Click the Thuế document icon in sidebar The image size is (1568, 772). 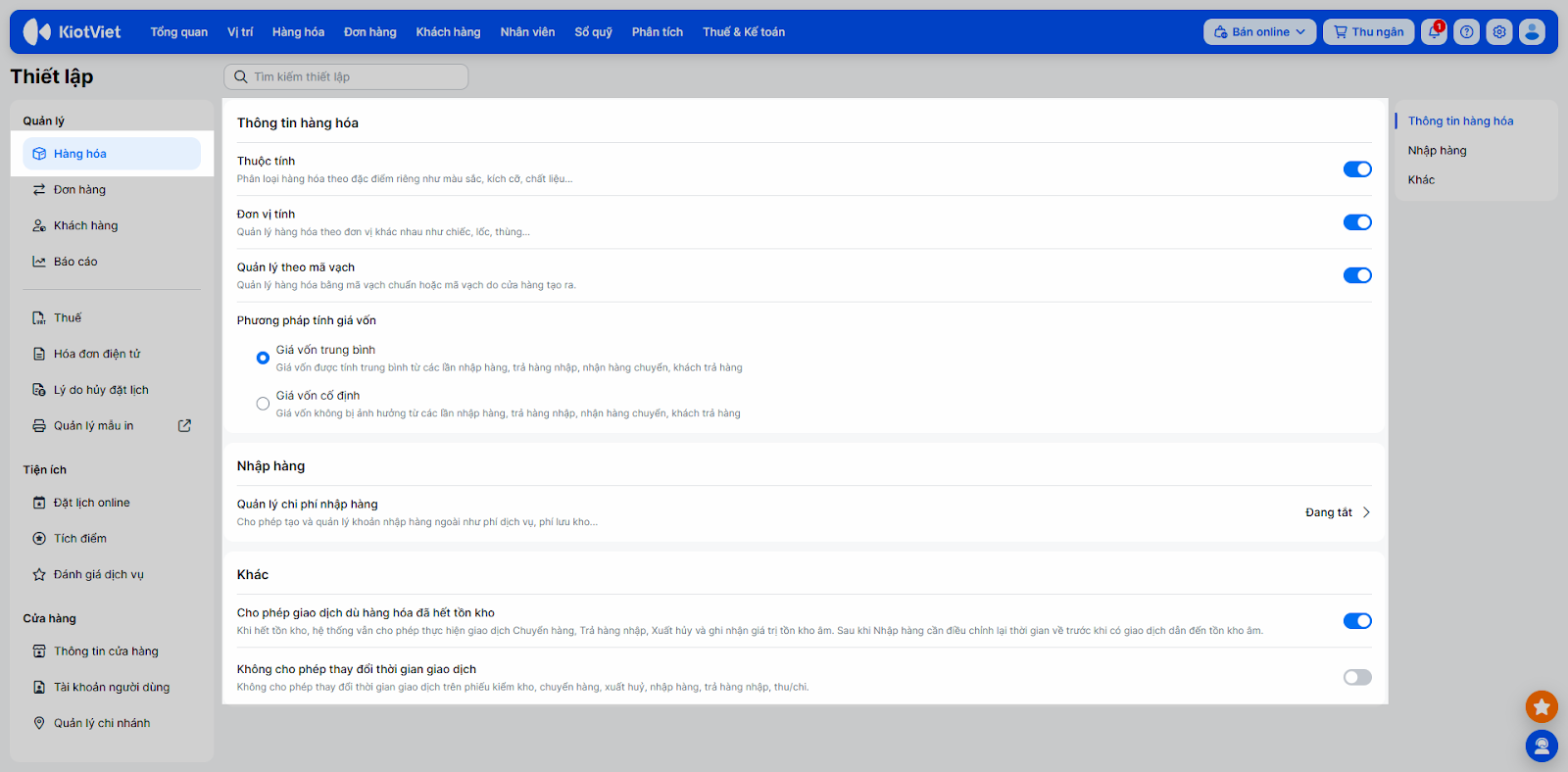39,318
